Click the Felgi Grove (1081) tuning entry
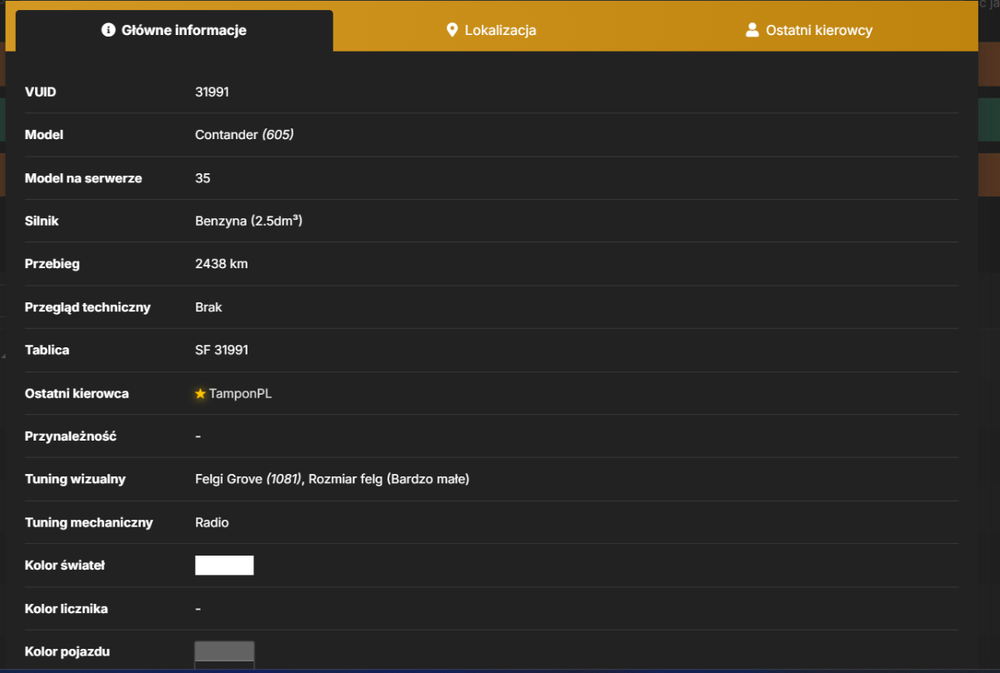This screenshot has height=673, width=1000. point(248,479)
